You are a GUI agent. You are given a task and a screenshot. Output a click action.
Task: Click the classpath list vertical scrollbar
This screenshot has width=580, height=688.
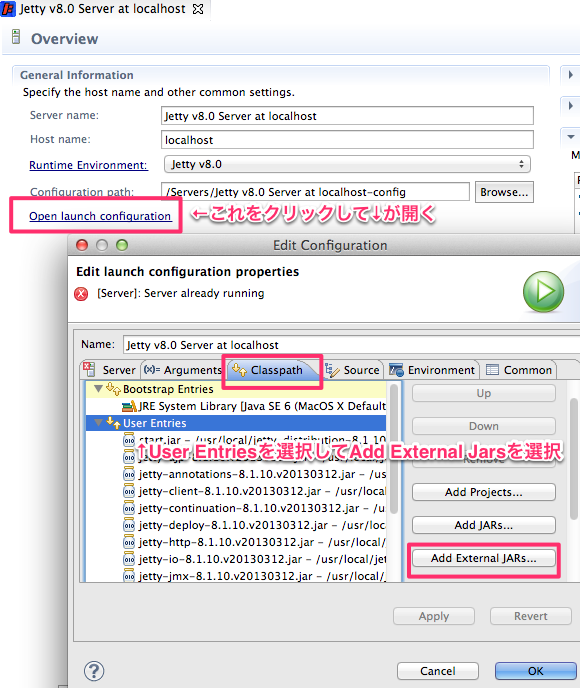coord(394,449)
